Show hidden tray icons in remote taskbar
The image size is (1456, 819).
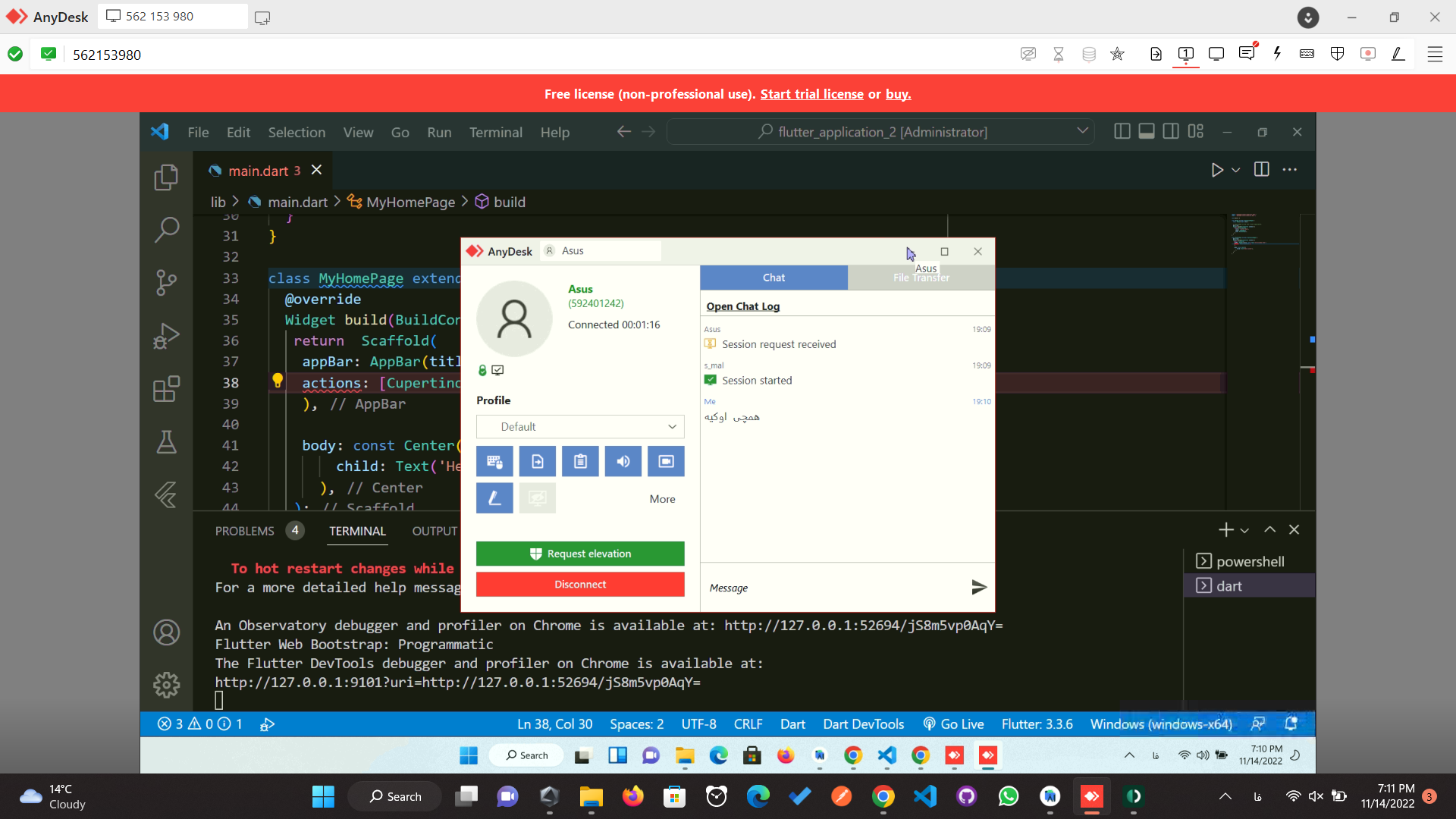pyautogui.click(x=1129, y=755)
